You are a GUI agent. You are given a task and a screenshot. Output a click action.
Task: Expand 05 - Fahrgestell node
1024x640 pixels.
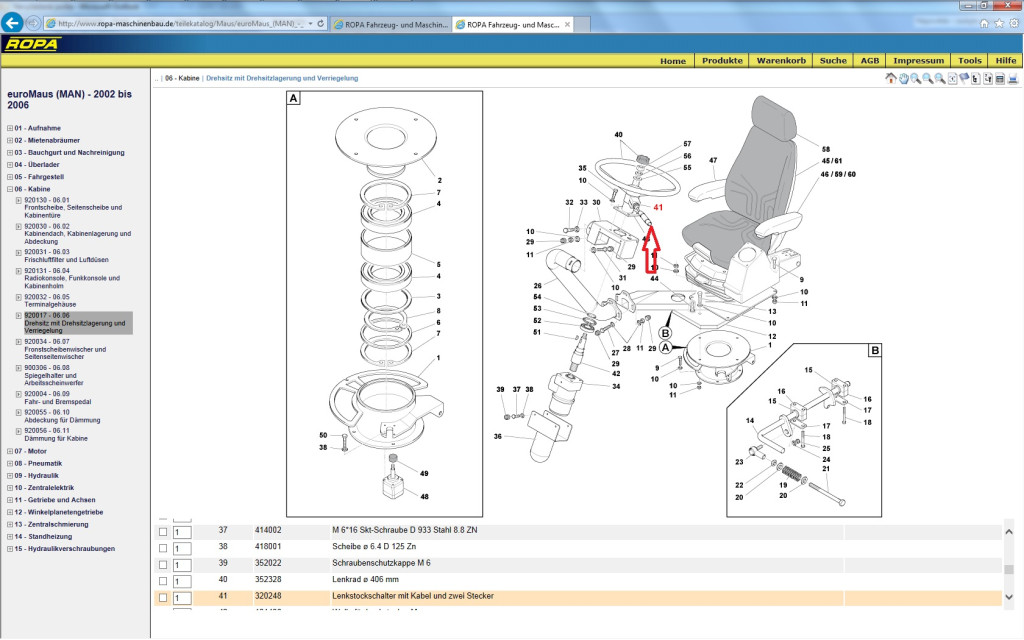[x=10, y=177]
